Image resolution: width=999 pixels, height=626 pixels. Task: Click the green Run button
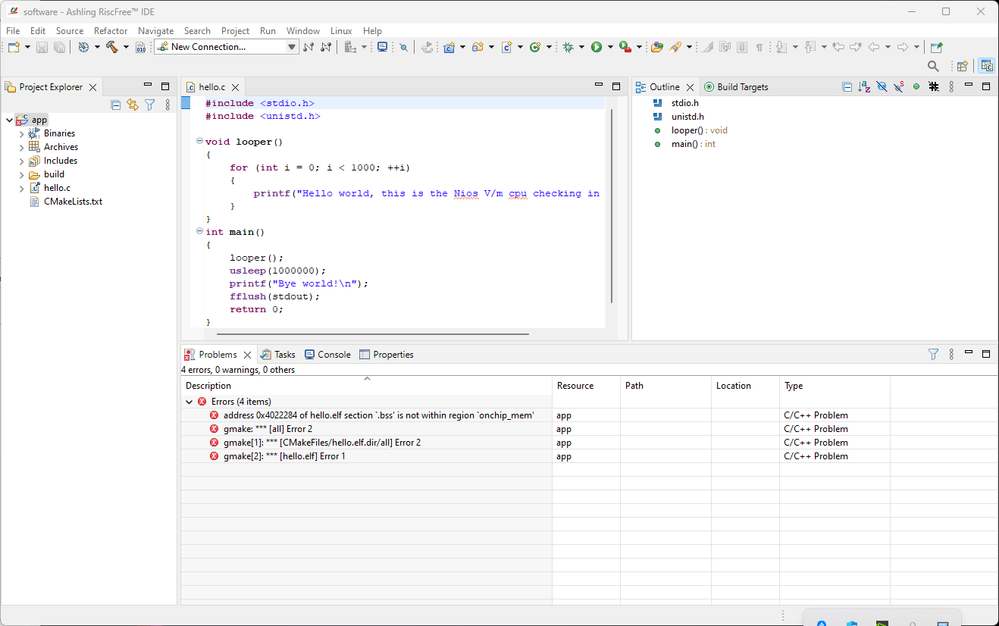coord(596,47)
